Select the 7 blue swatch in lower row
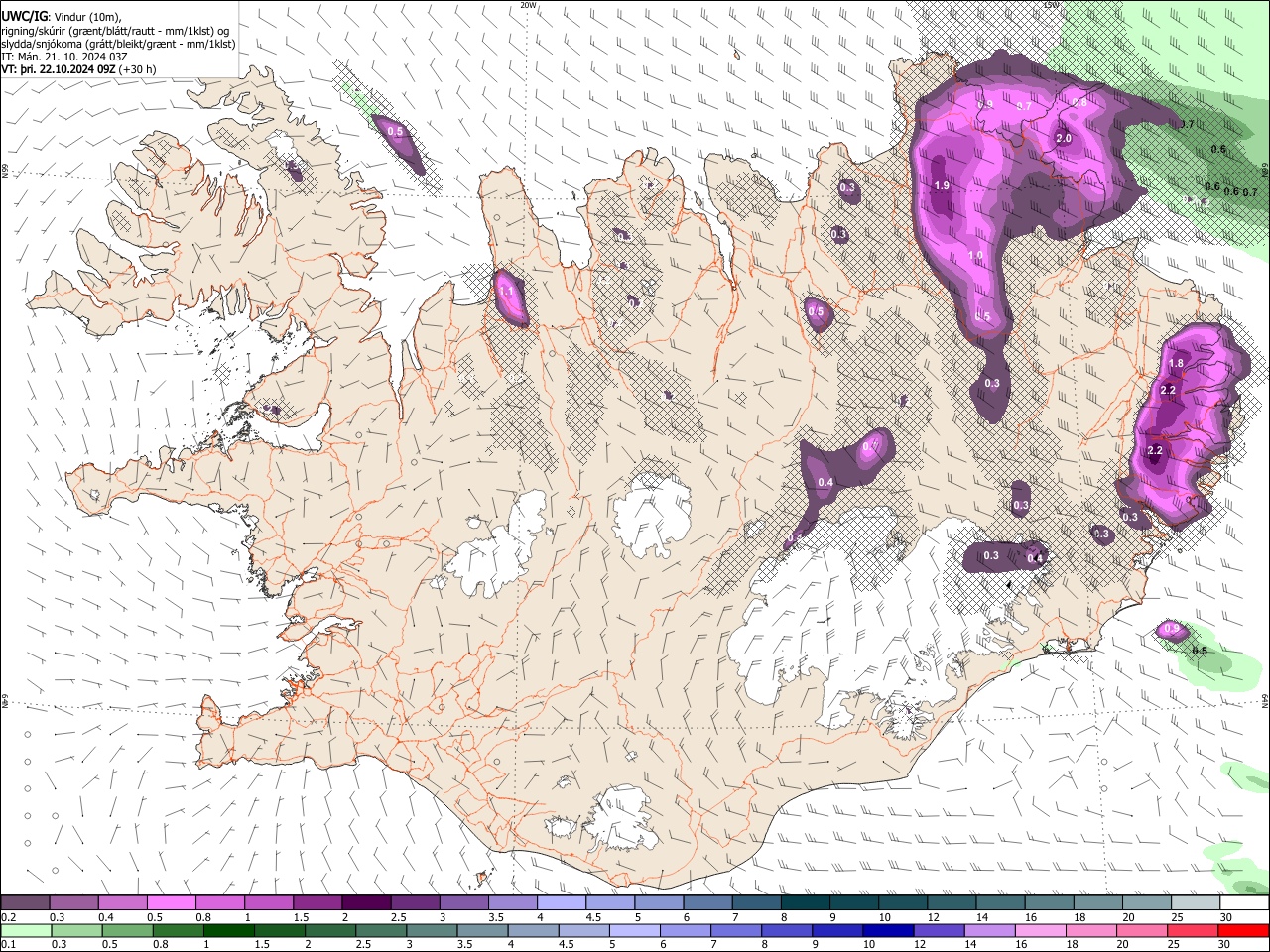 click(735, 930)
